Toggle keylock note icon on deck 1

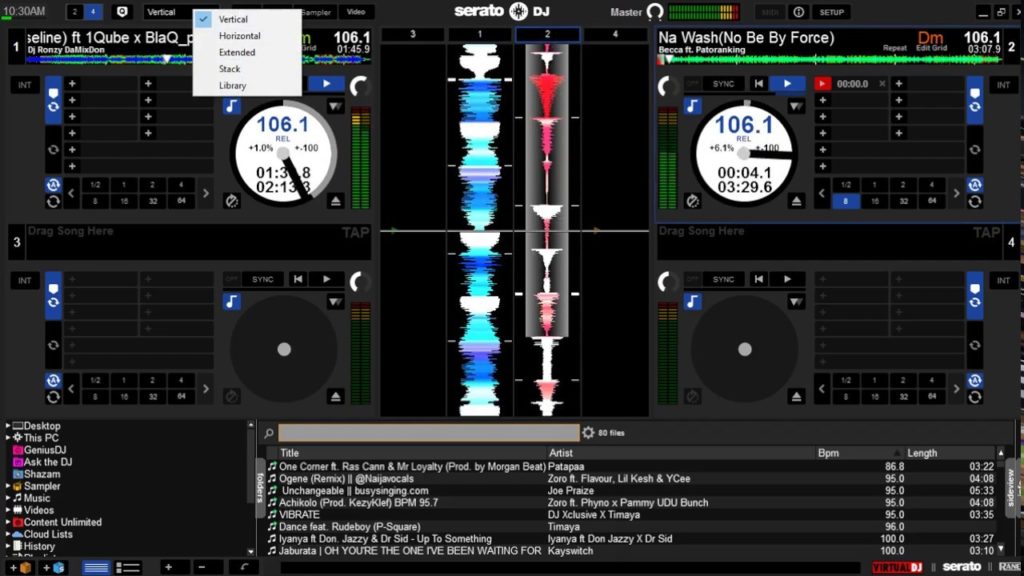(231, 106)
